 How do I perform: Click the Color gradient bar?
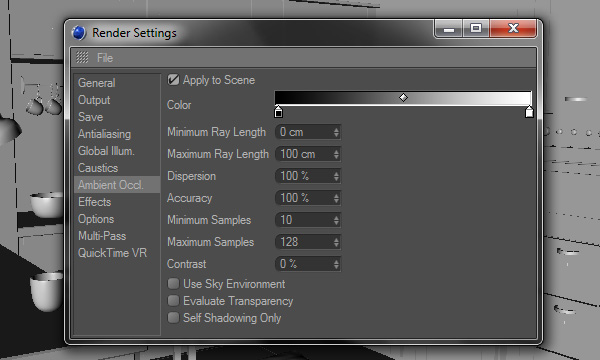tap(403, 98)
